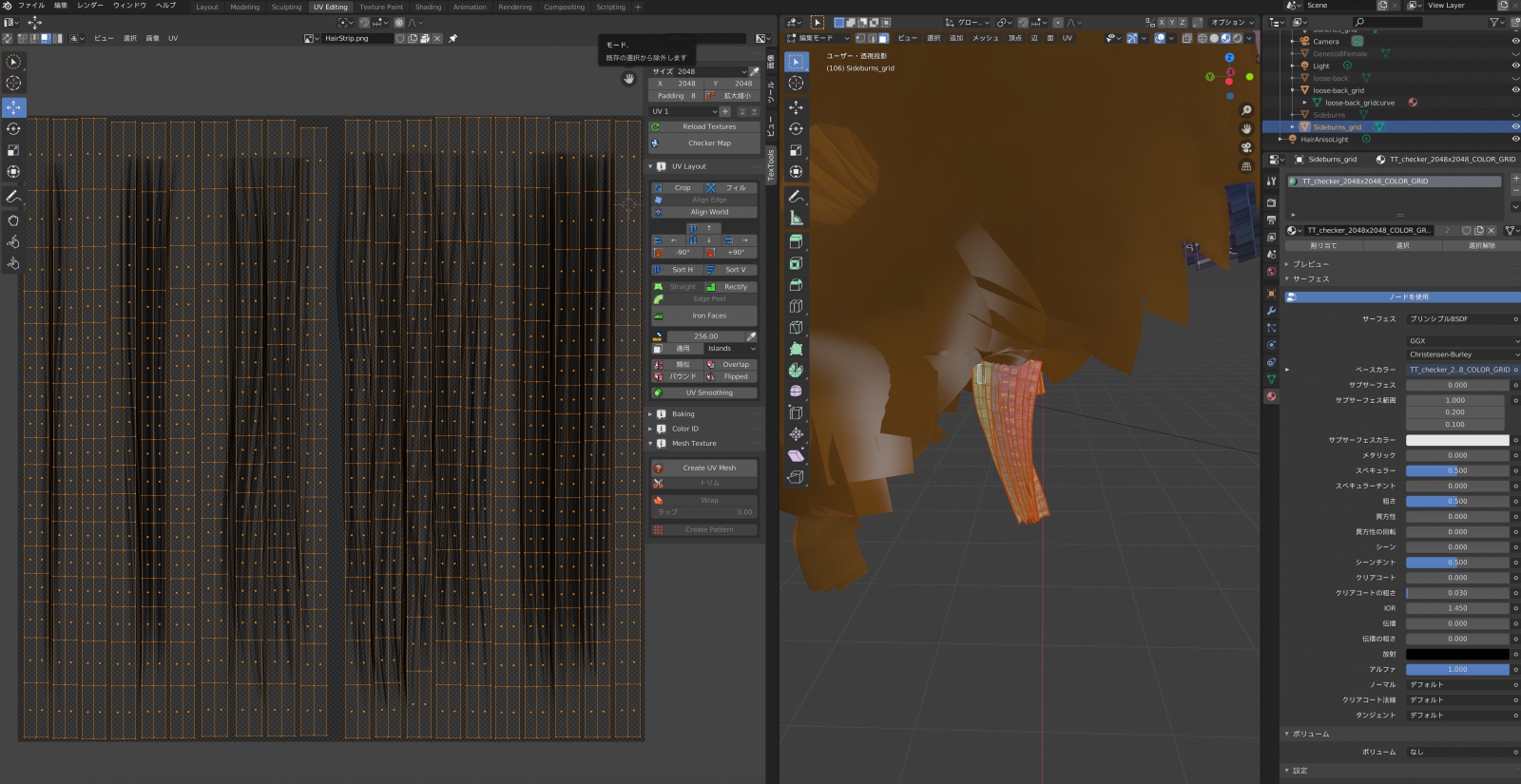The width and height of the screenshot is (1521, 784).
Task: Toggle visibility of HairAnisoLight in outliner
Action: [1514, 139]
